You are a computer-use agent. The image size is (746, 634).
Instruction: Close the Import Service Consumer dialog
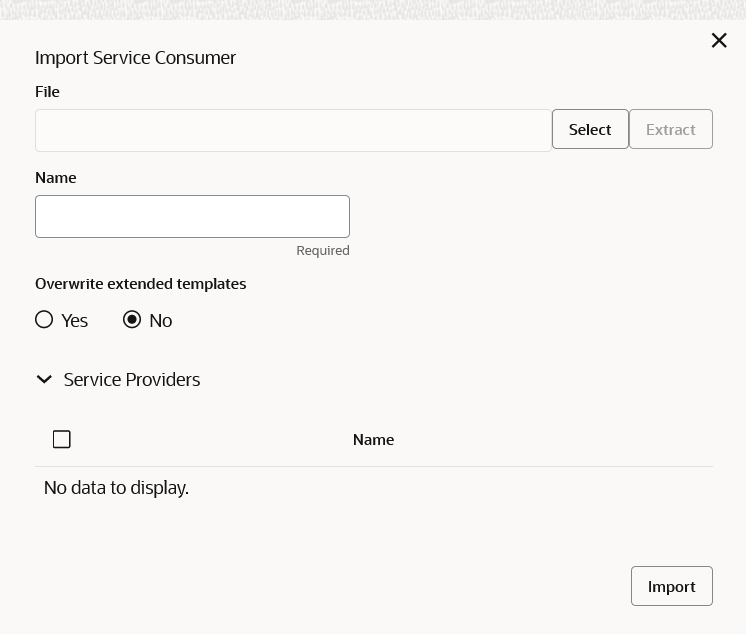coord(719,40)
